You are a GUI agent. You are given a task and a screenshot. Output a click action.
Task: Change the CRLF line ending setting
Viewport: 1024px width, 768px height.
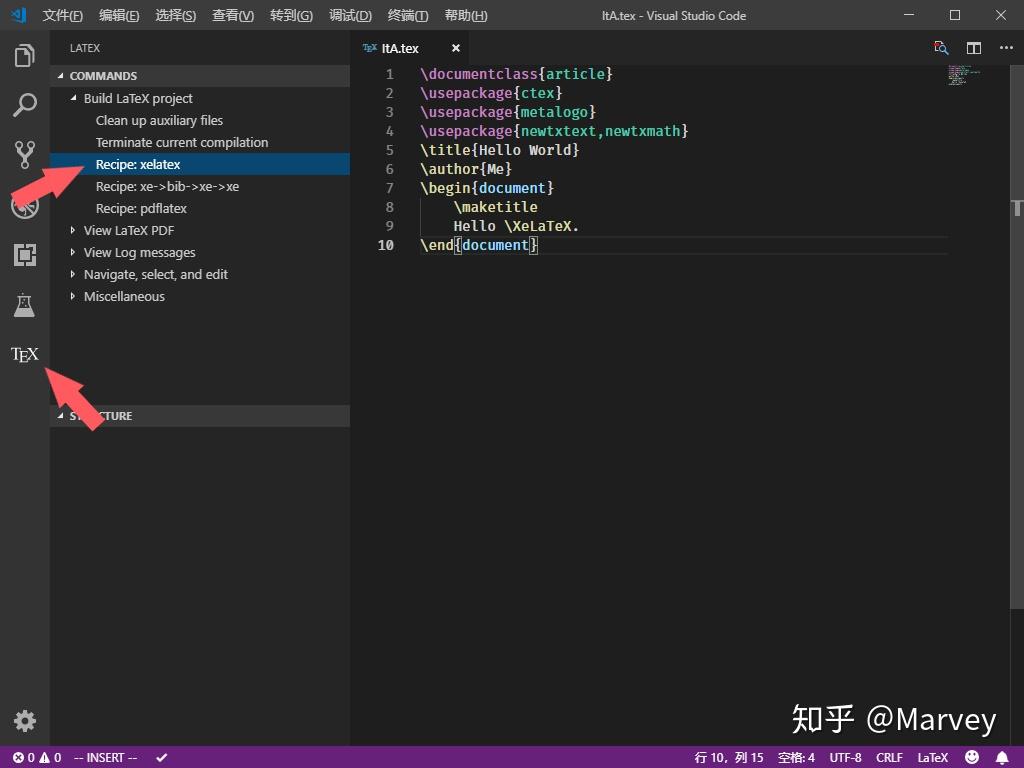tap(889, 757)
